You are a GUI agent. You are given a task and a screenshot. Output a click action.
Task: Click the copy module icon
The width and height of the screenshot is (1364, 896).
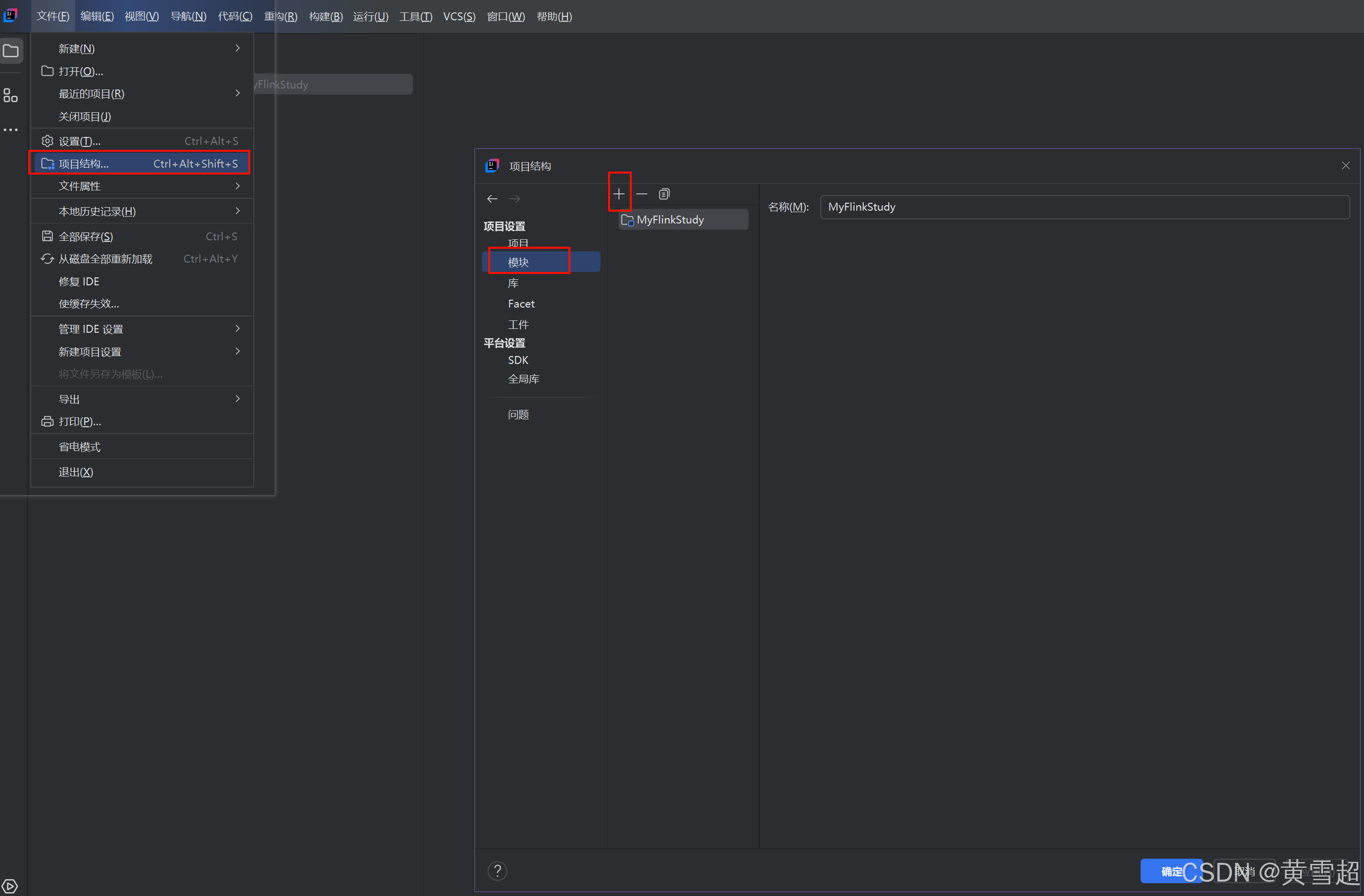(x=663, y=194)
